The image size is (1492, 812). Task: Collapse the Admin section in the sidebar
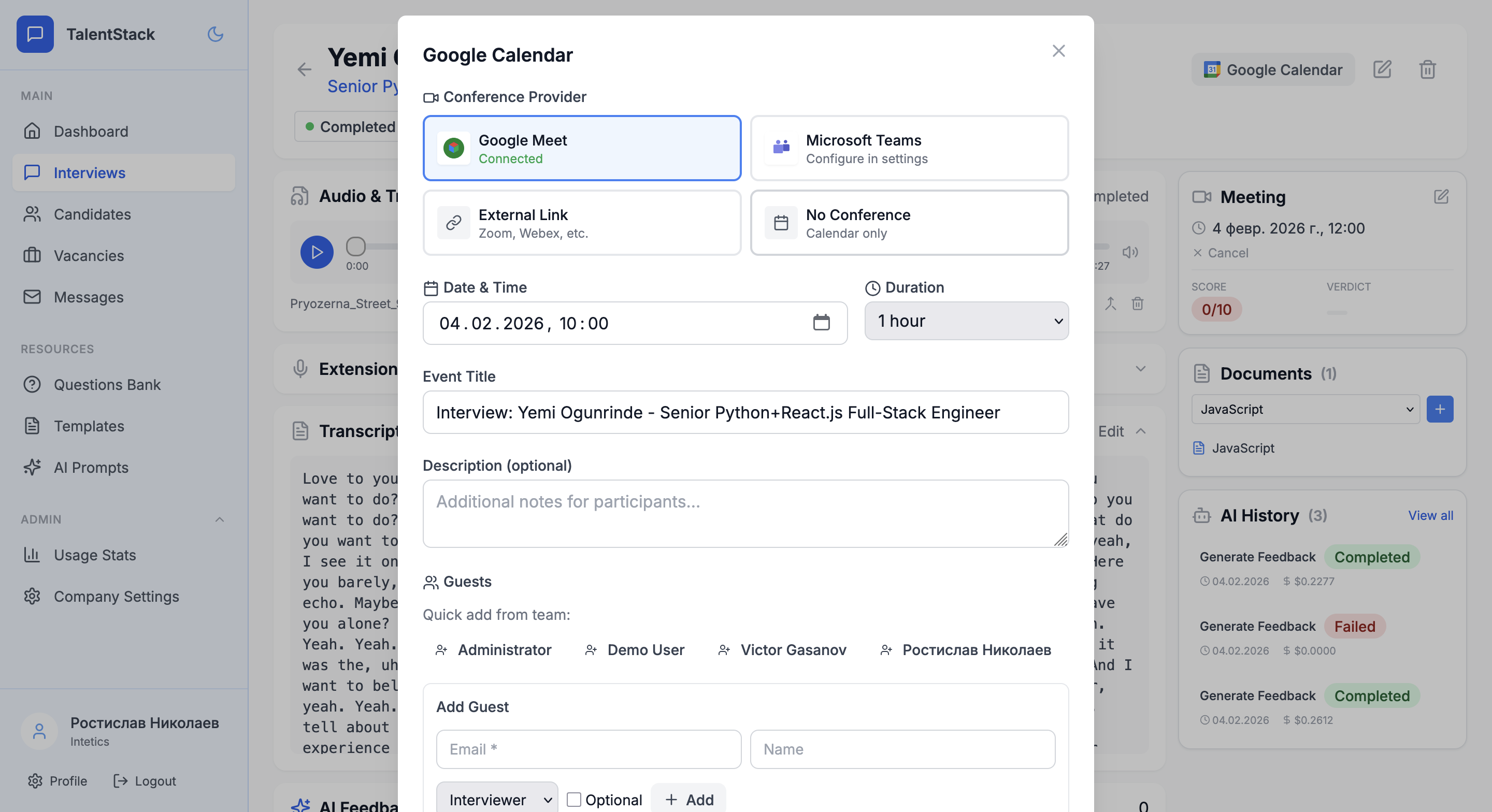point(220,519)
